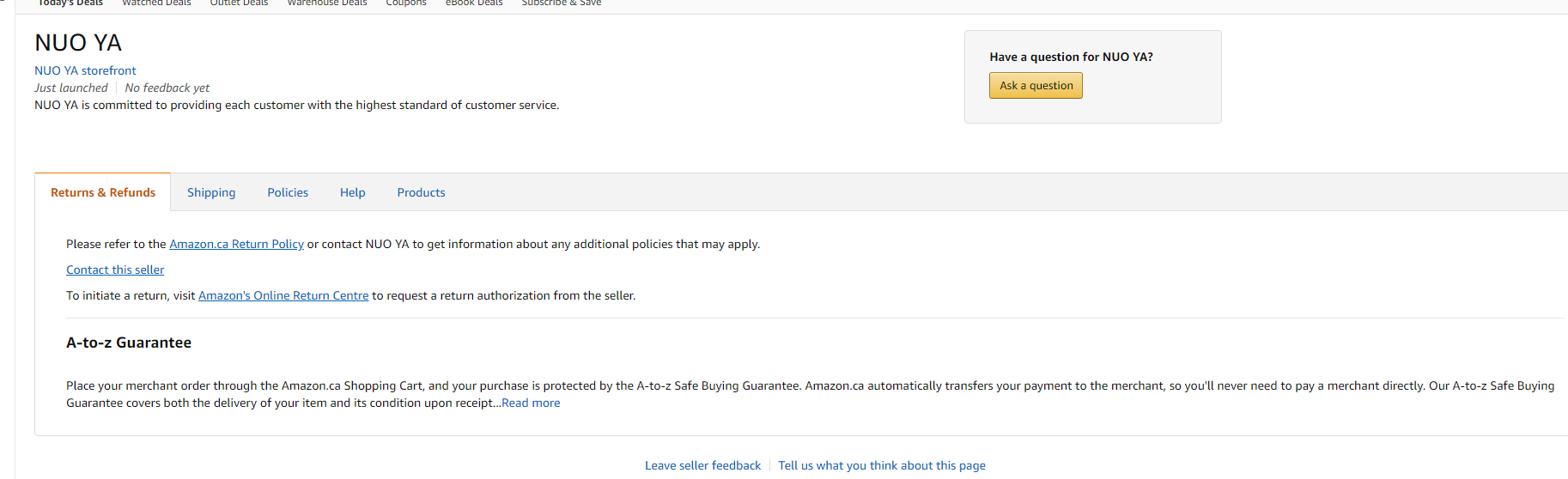Visit Amazon's Online Return Centre link

[x=283, y=295]
